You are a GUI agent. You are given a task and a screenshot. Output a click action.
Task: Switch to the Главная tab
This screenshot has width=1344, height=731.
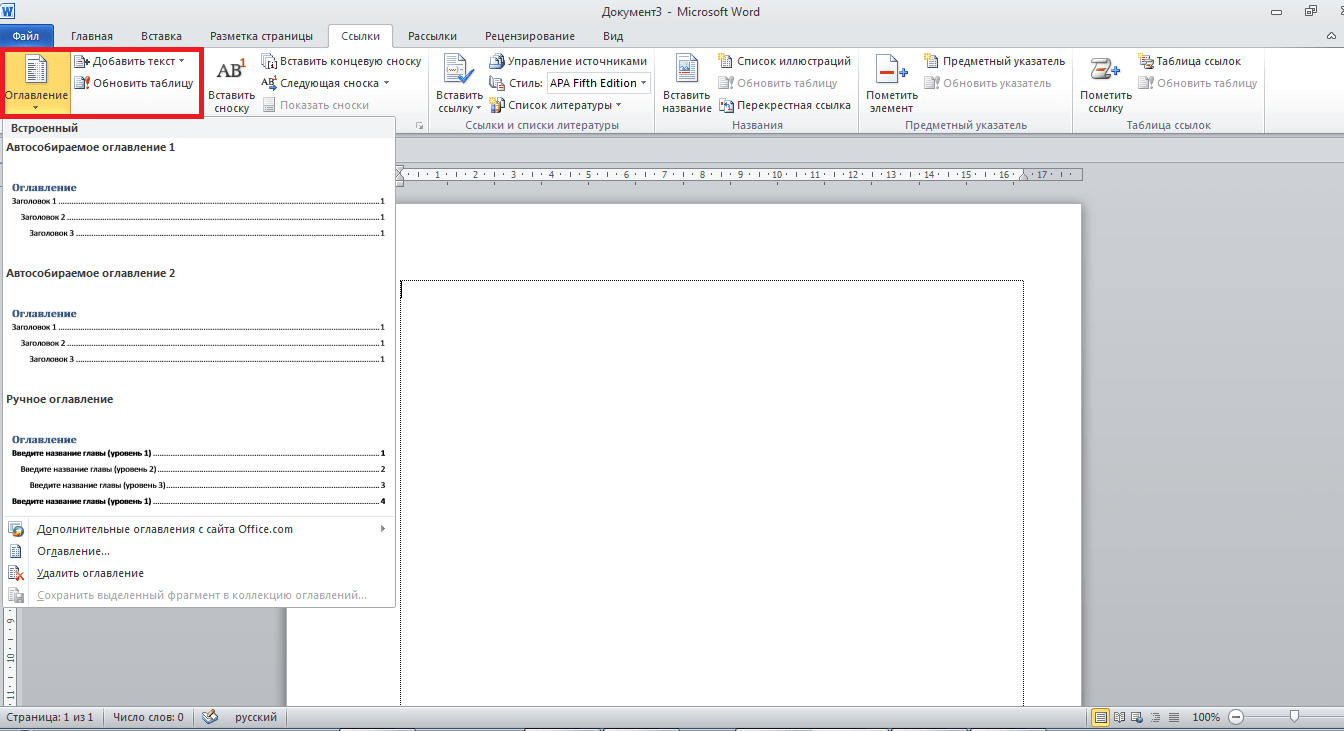(92, 36)
